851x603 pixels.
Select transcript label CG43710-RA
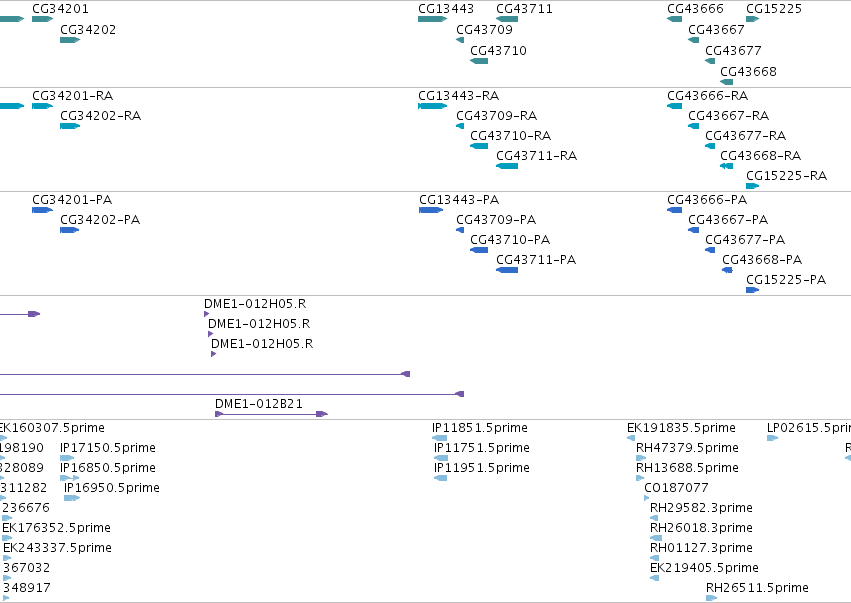pyautogui.click(x=511, y=136)
